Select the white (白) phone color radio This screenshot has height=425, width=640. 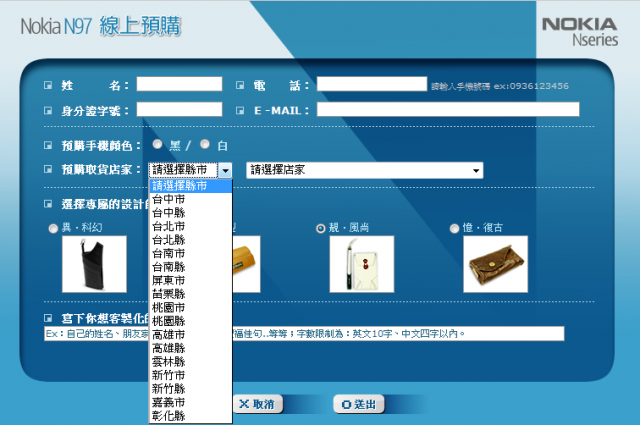click(205, 144)
